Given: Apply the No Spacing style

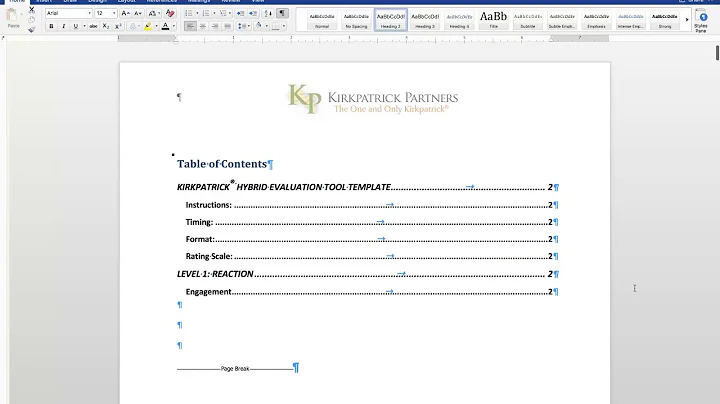Looking at the screenshot, I should coord(356,20).
